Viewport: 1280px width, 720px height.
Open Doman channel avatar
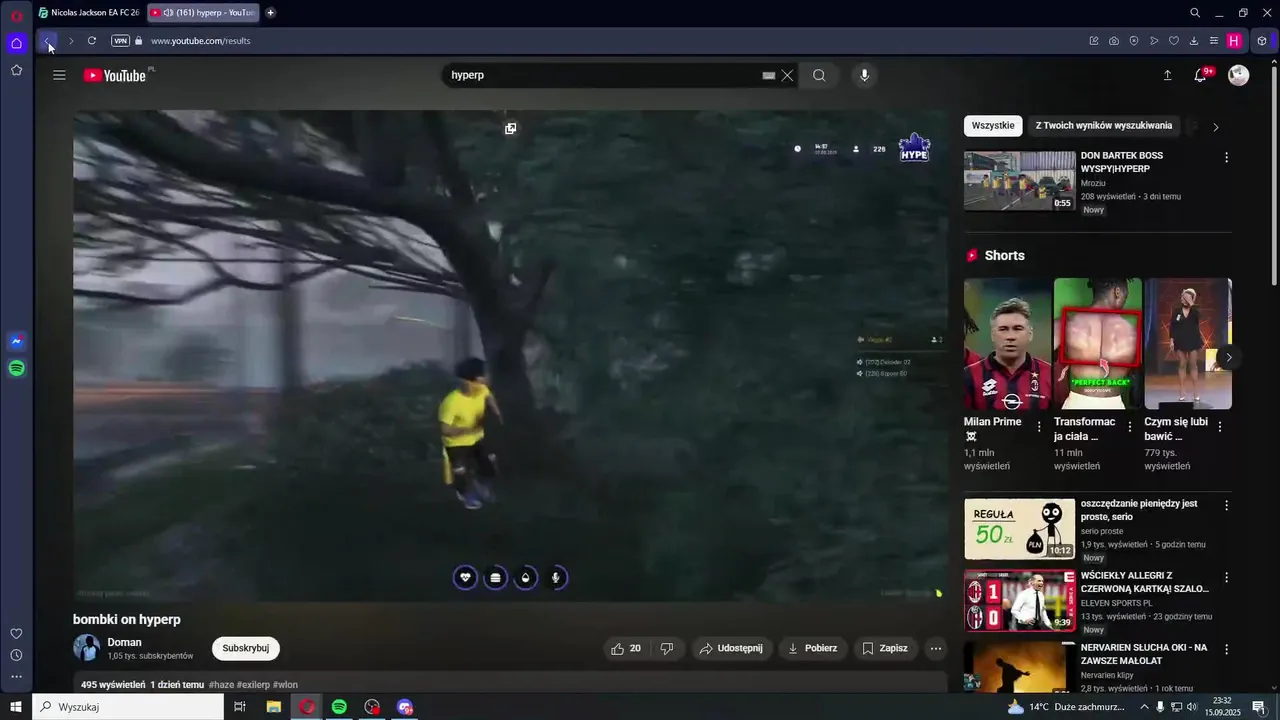tap(87, 647)
